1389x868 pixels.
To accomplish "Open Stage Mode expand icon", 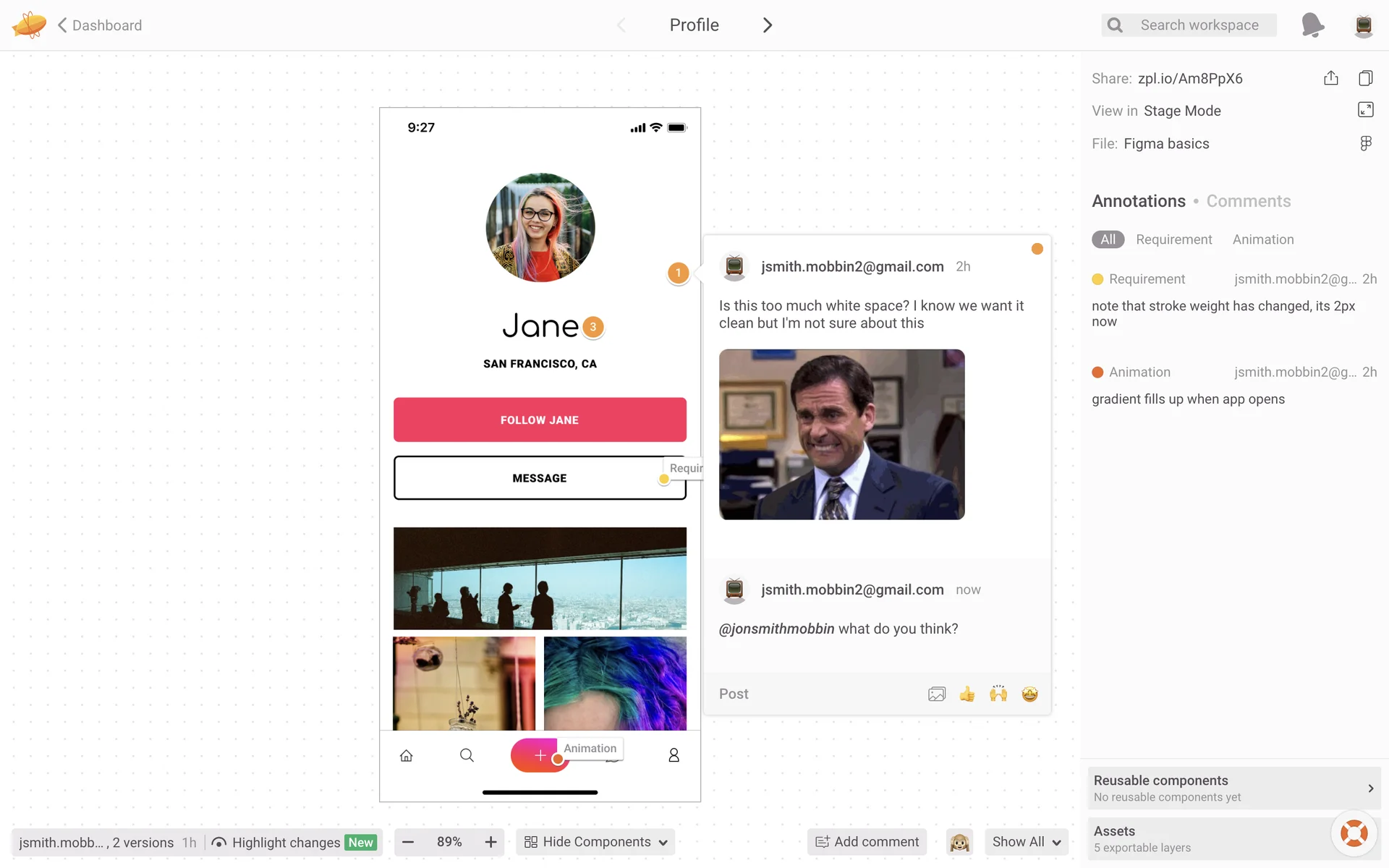I will coord(1365,110).
